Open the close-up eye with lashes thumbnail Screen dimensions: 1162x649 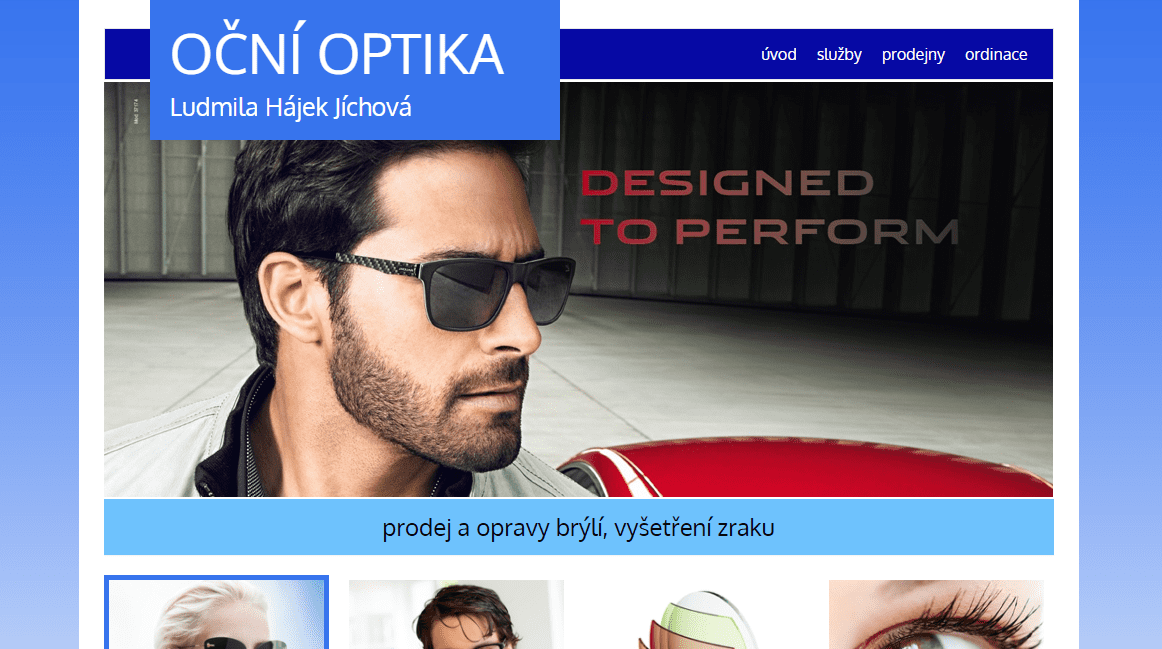936,614
